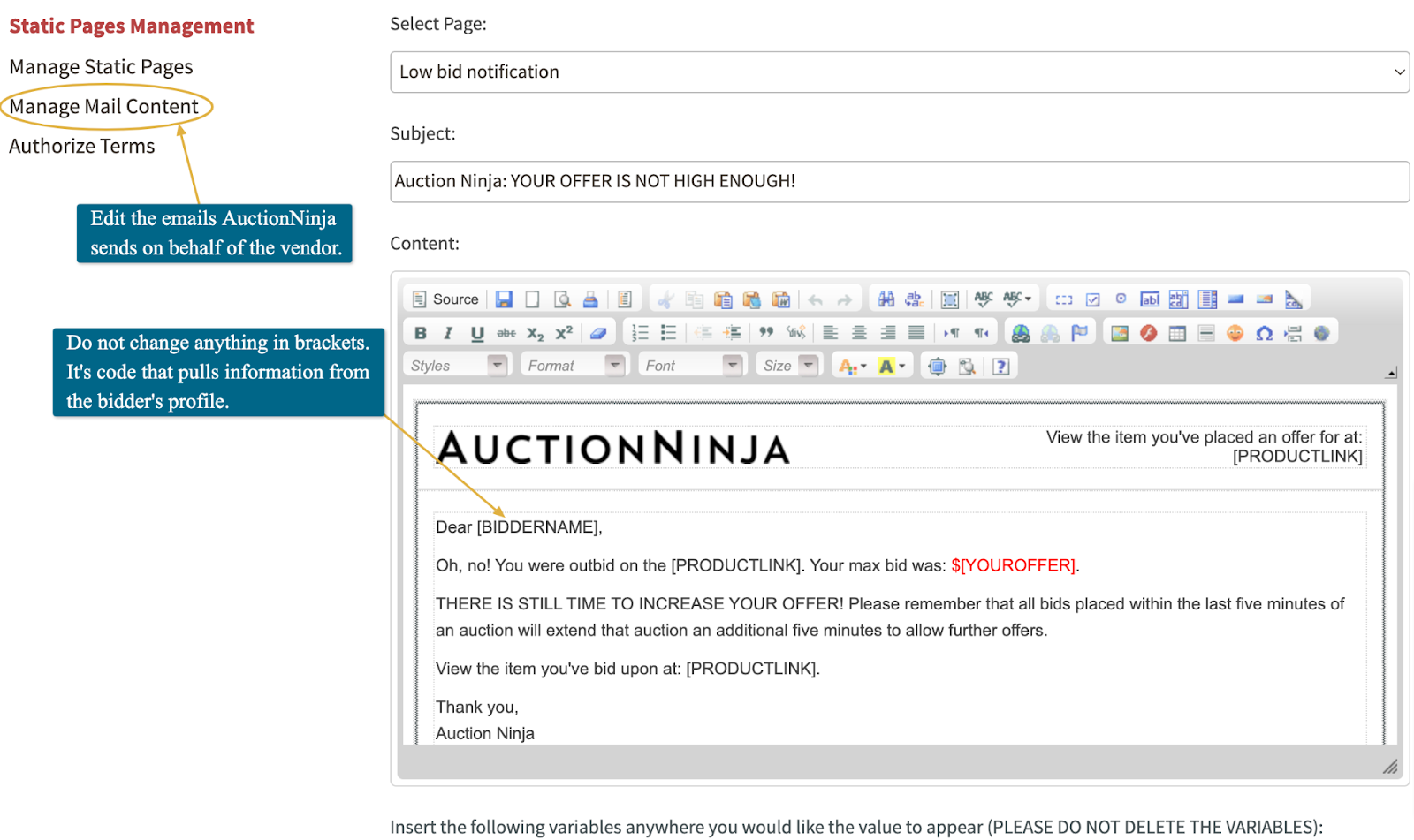Justify text alignment
Screen dimensions: 1414x840
click(x=916, y=333)
